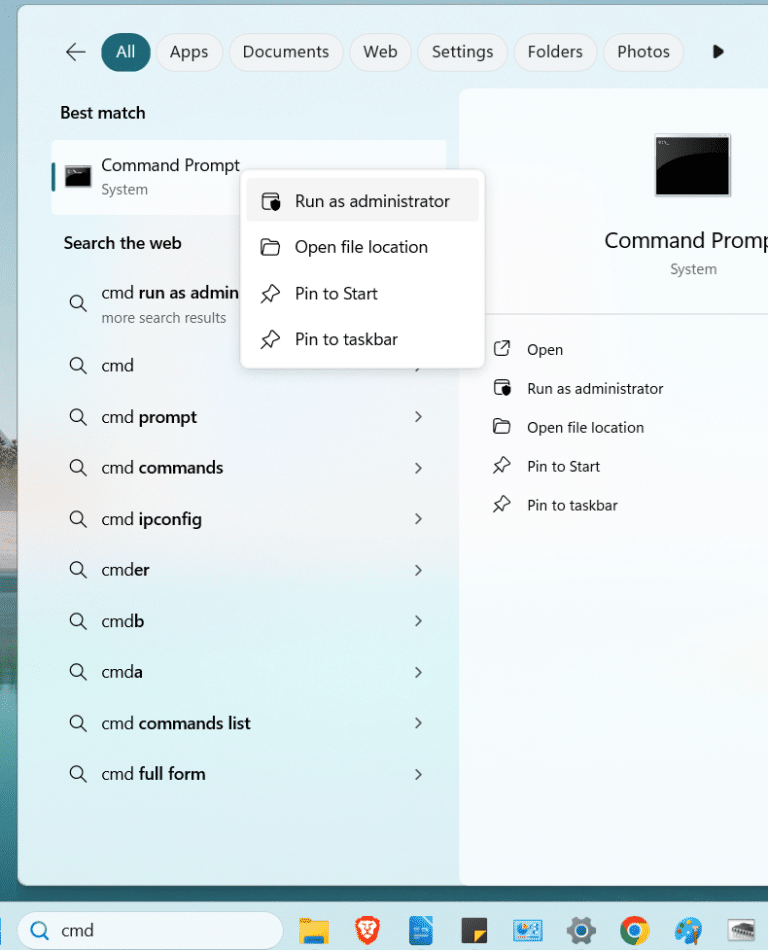The height and width of the screenshot is (950, 768).
Task: Click the large Command Prompt preview icon
Action: pos(692,166)
